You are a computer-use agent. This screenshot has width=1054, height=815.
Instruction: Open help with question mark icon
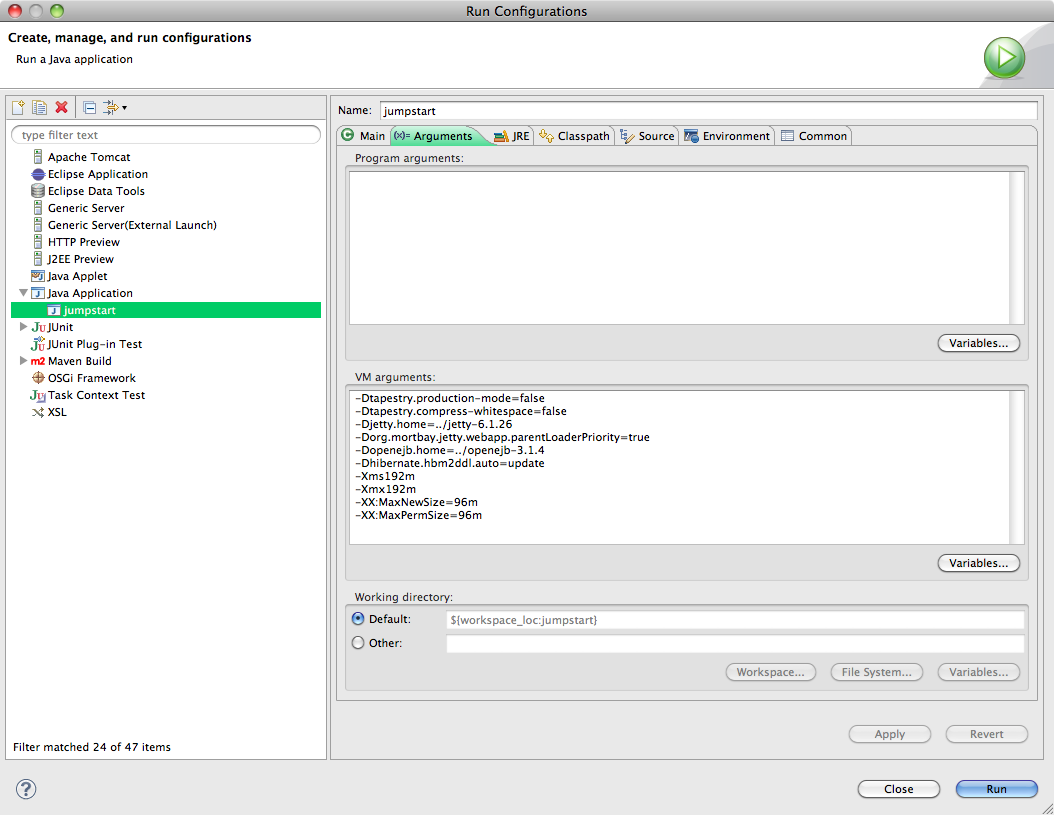[x=26, y=789]
